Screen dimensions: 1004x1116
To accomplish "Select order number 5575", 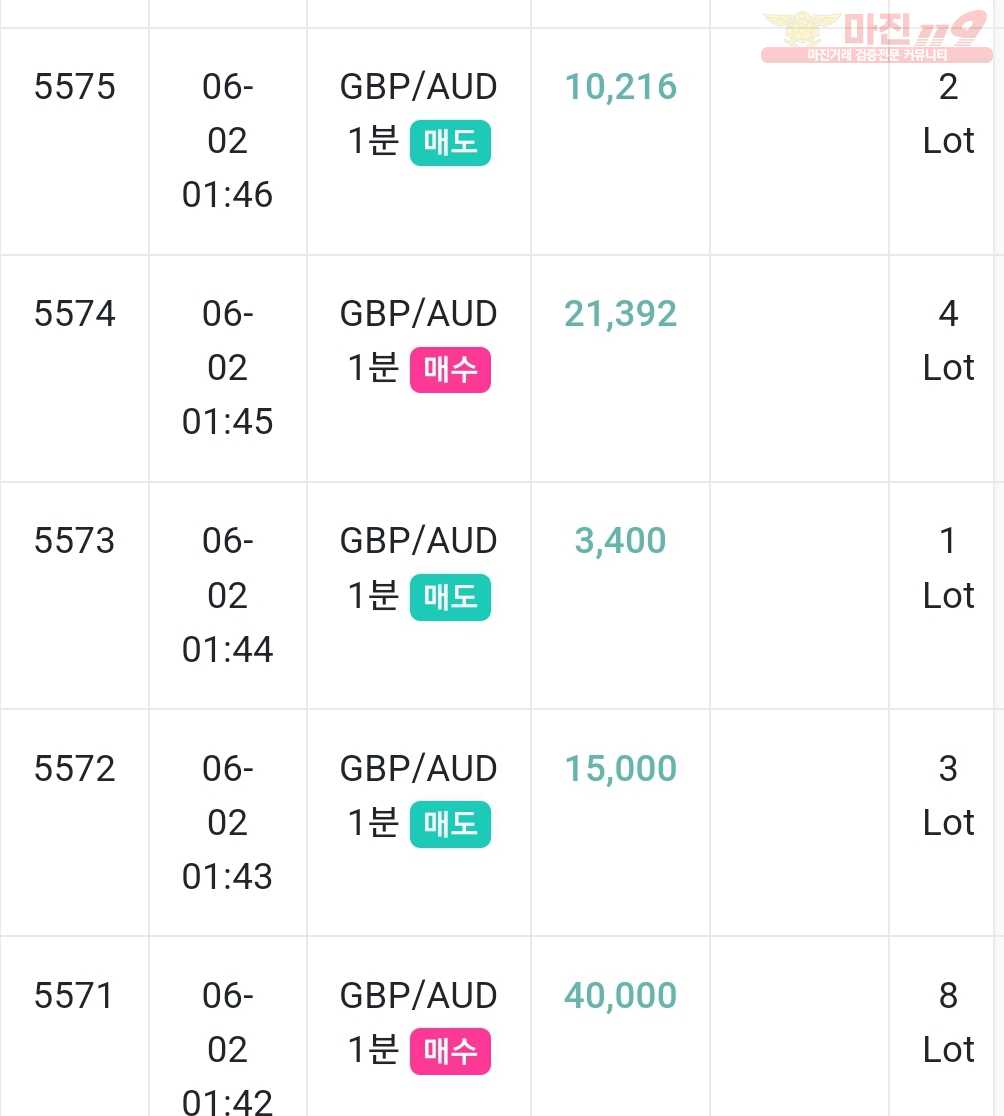I will (75, 87).
